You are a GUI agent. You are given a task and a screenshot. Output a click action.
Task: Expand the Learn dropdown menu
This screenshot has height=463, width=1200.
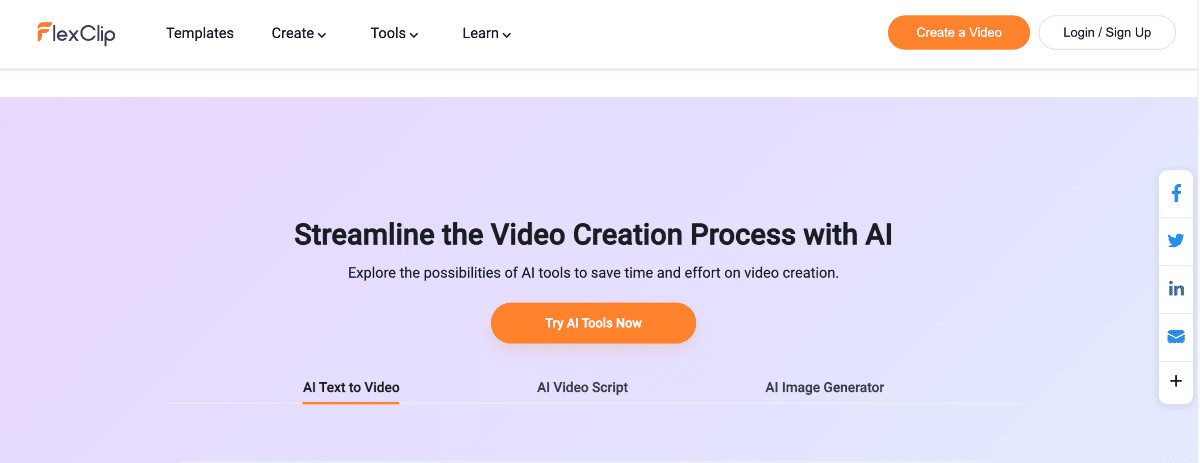[486, 33]
